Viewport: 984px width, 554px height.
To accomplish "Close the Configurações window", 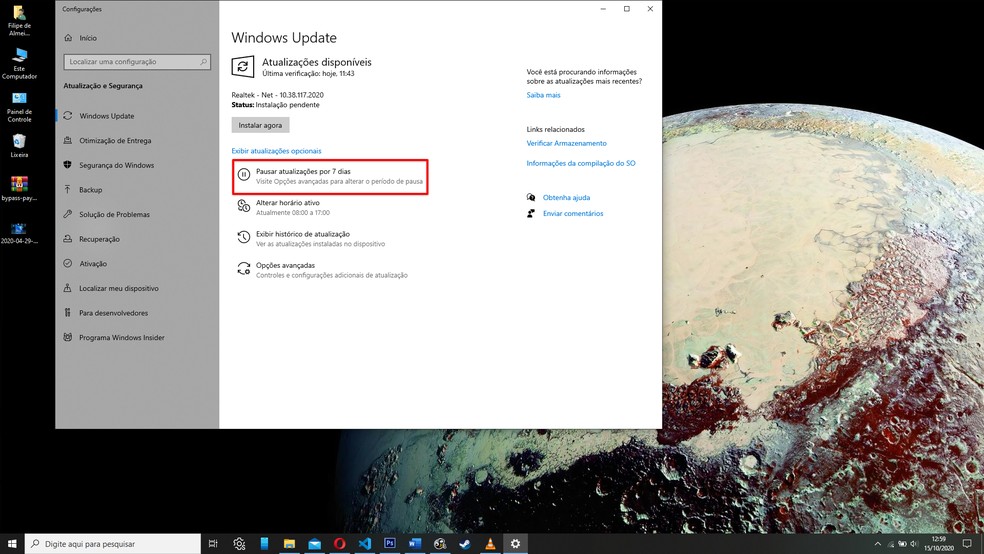I will tap(650, 9).
